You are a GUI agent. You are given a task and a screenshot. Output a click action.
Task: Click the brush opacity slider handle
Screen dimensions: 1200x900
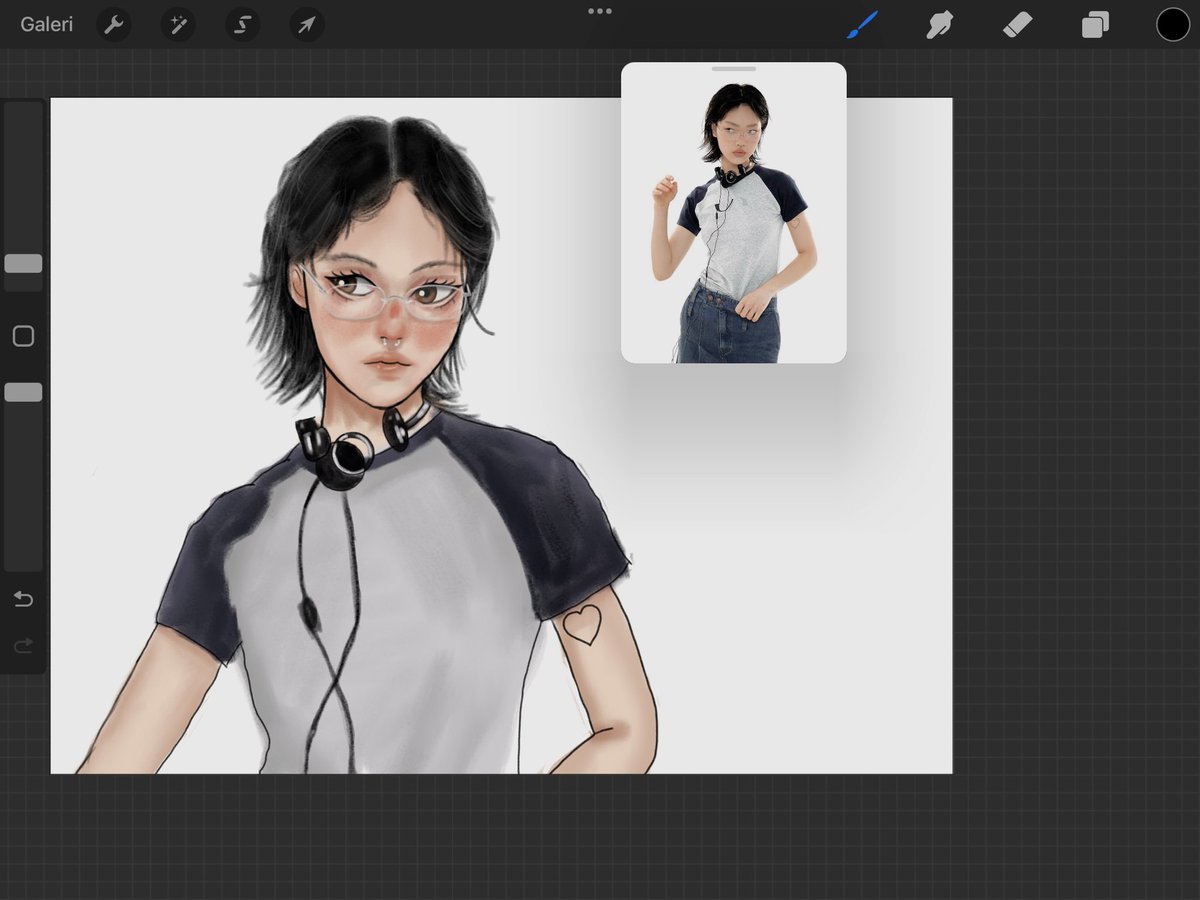pyautogui.click(x=23, y=392)
